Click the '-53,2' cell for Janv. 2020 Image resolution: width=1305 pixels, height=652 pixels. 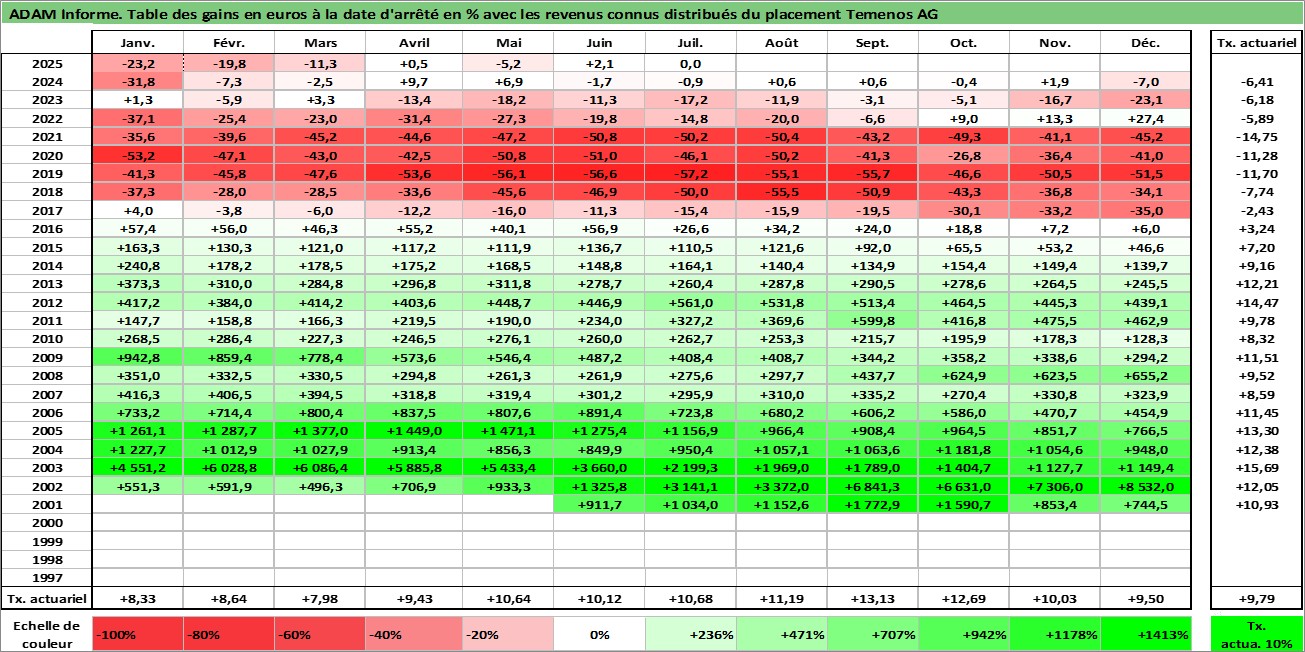[137, 155]
